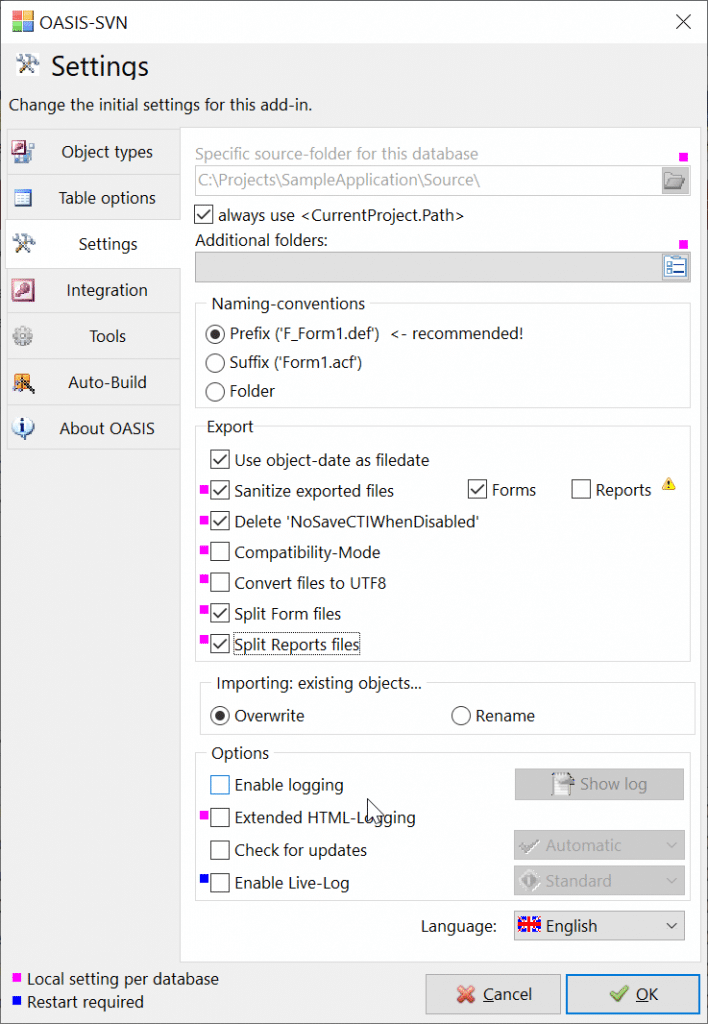Click the Cancel button
This screenshot has width=708, height=1024.
493,995
